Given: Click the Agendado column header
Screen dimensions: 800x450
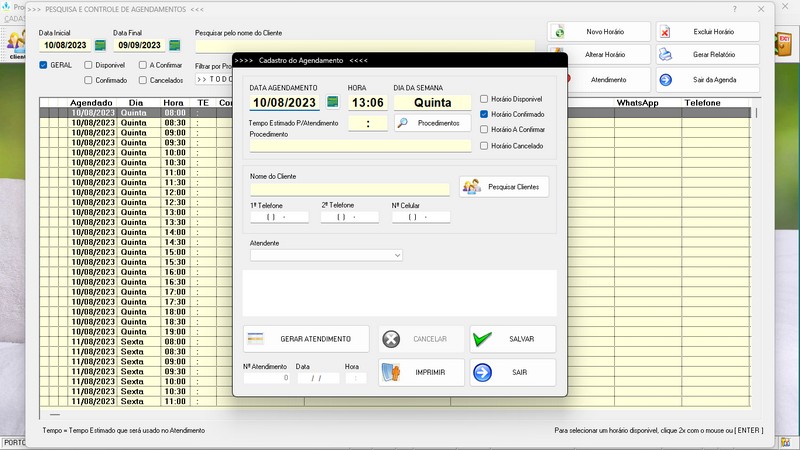Looking at the screenshot, I should (91, 103).
